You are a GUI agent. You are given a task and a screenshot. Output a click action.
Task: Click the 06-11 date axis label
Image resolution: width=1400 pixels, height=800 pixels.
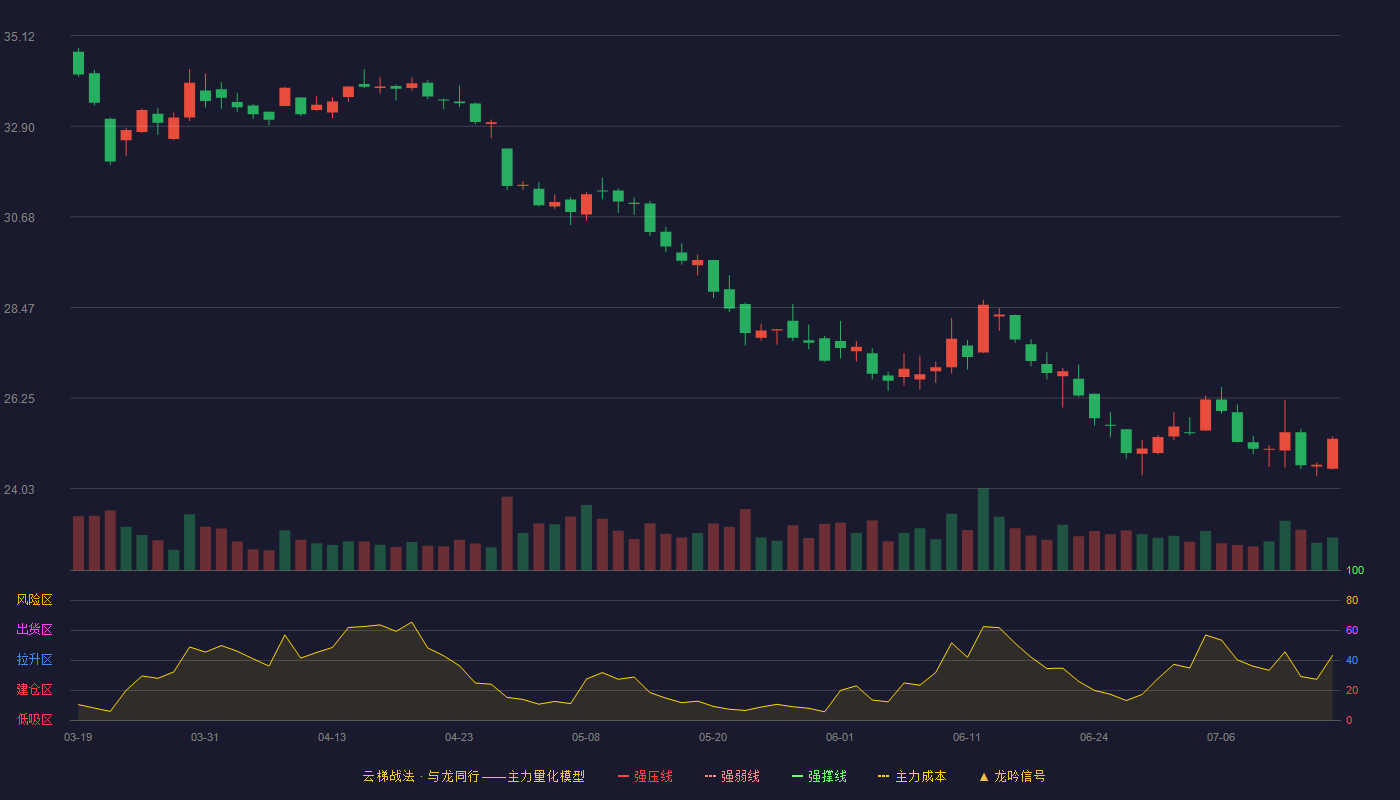(x=967, y=737)
